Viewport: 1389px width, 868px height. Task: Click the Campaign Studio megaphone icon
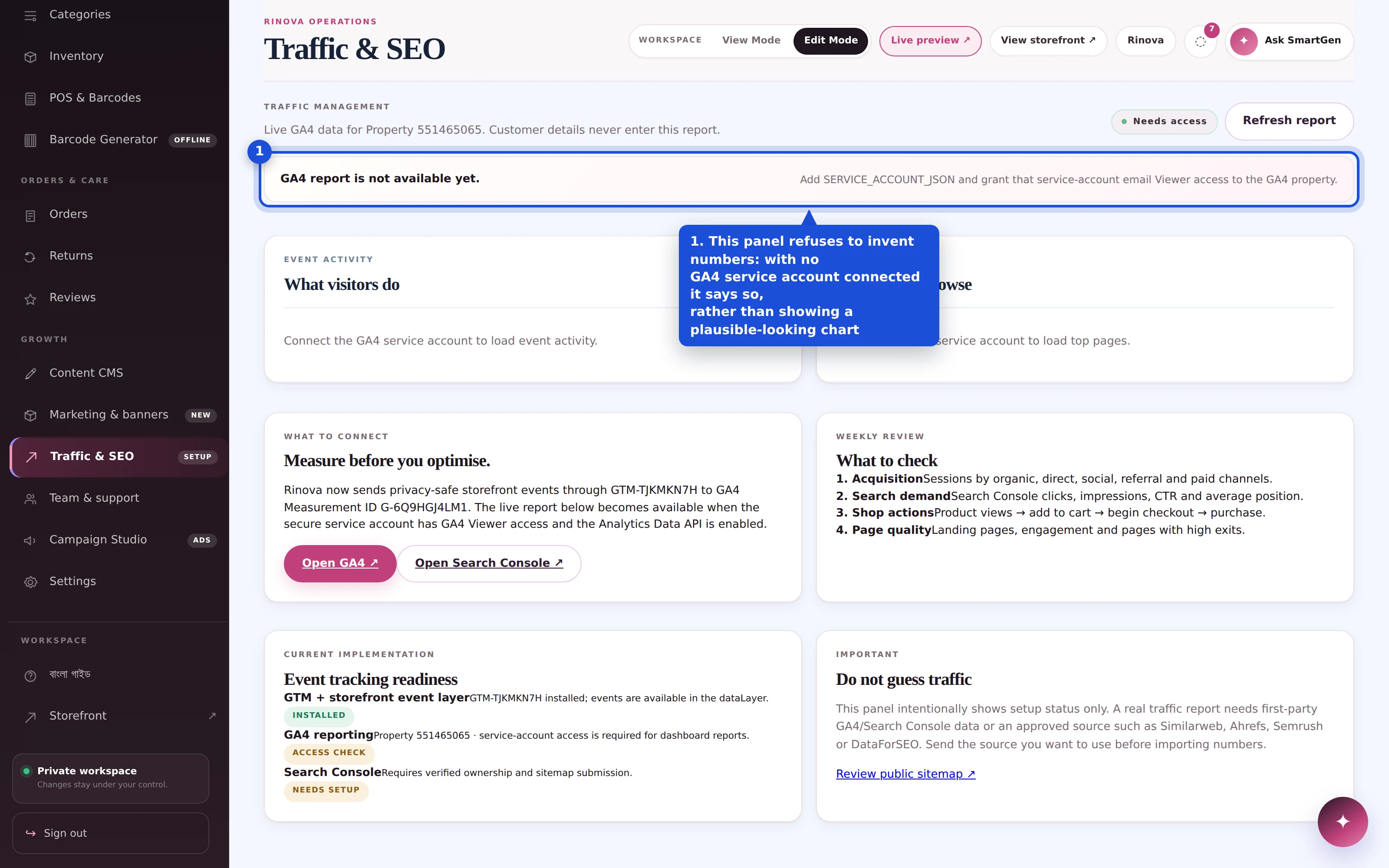pyautogui.click(x=30, y=540)
